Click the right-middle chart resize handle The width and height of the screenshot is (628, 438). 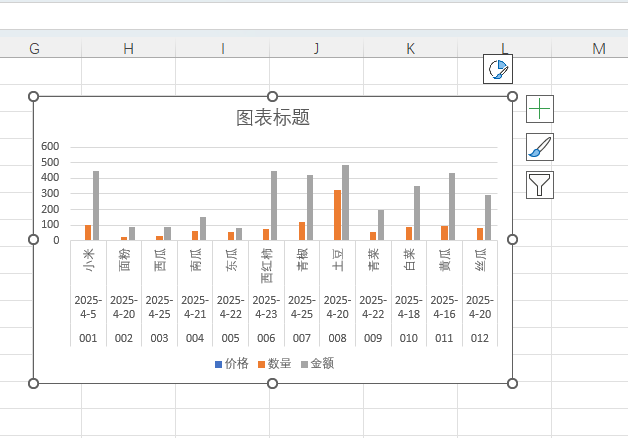(x=512, y=239)
